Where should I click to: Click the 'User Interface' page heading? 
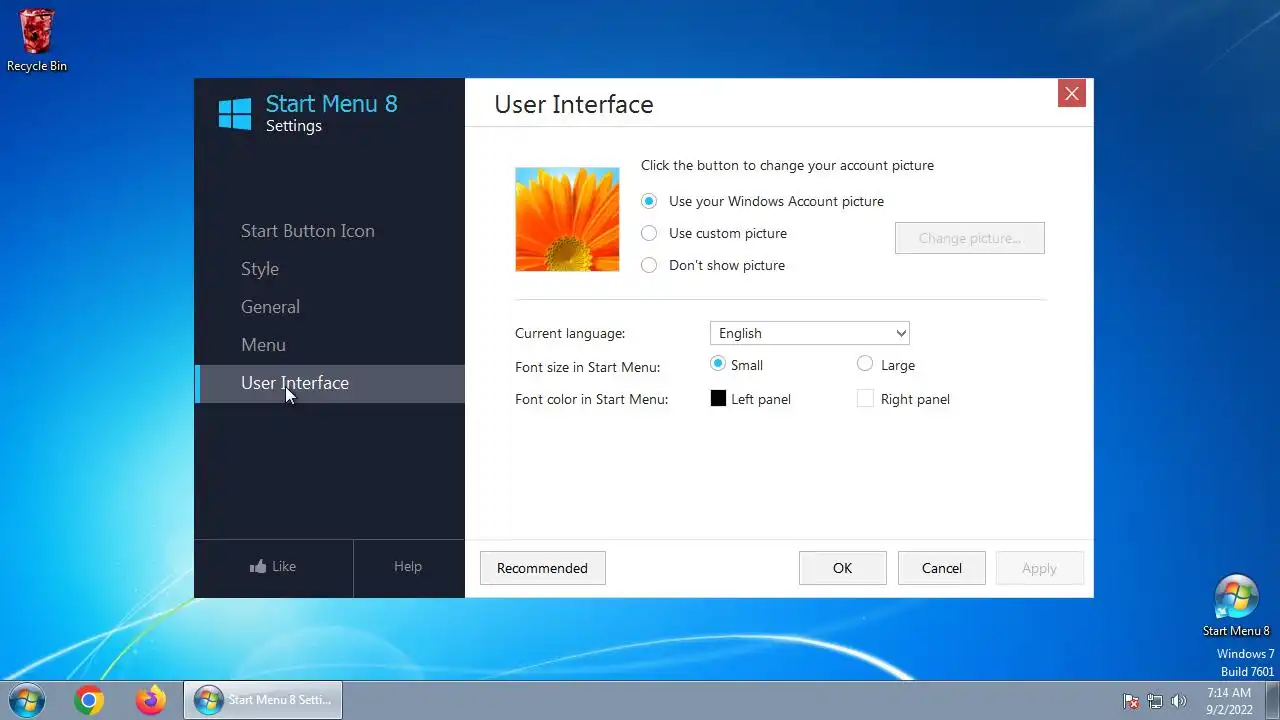click(574, 104)
